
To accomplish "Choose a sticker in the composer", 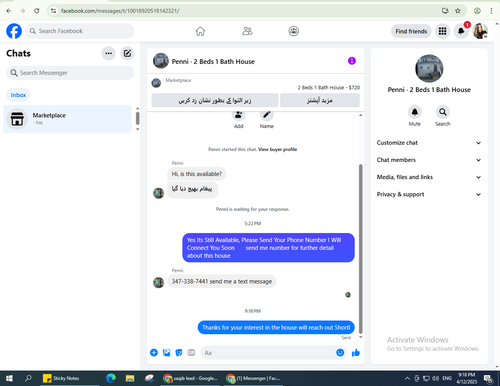I will click(x=179, y=353).
